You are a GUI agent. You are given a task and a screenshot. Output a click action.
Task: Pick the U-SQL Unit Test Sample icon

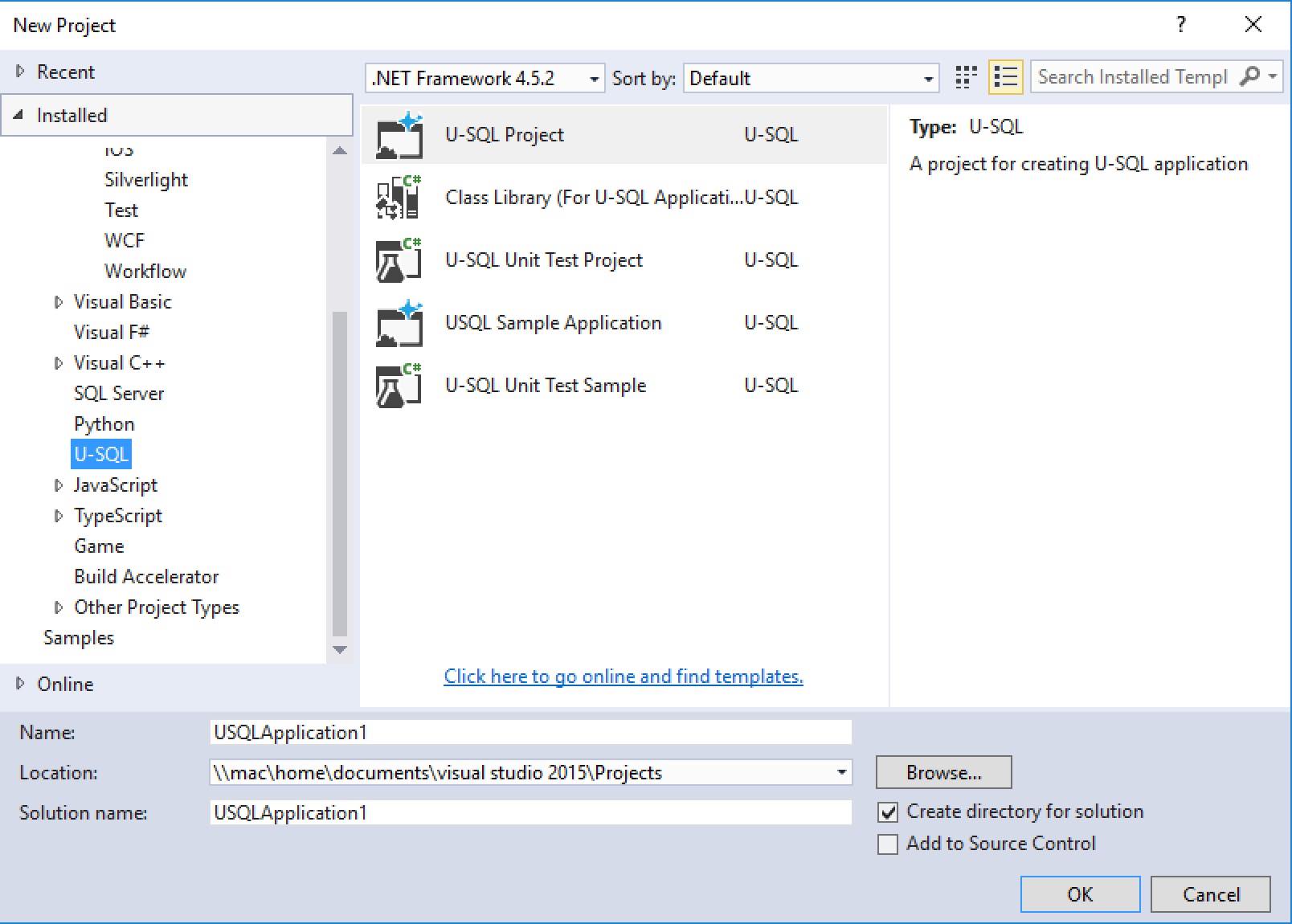click(x=399, y=386)
